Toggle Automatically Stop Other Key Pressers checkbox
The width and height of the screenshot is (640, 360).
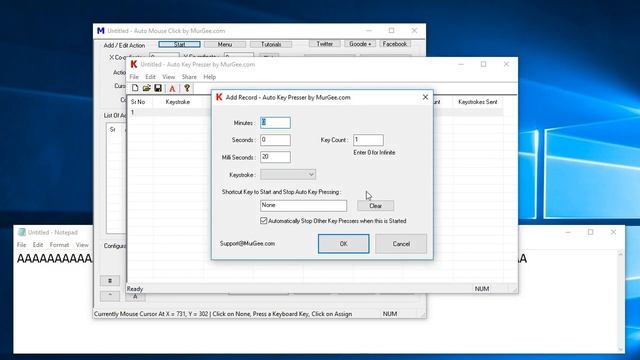click(x=264, y=221)
